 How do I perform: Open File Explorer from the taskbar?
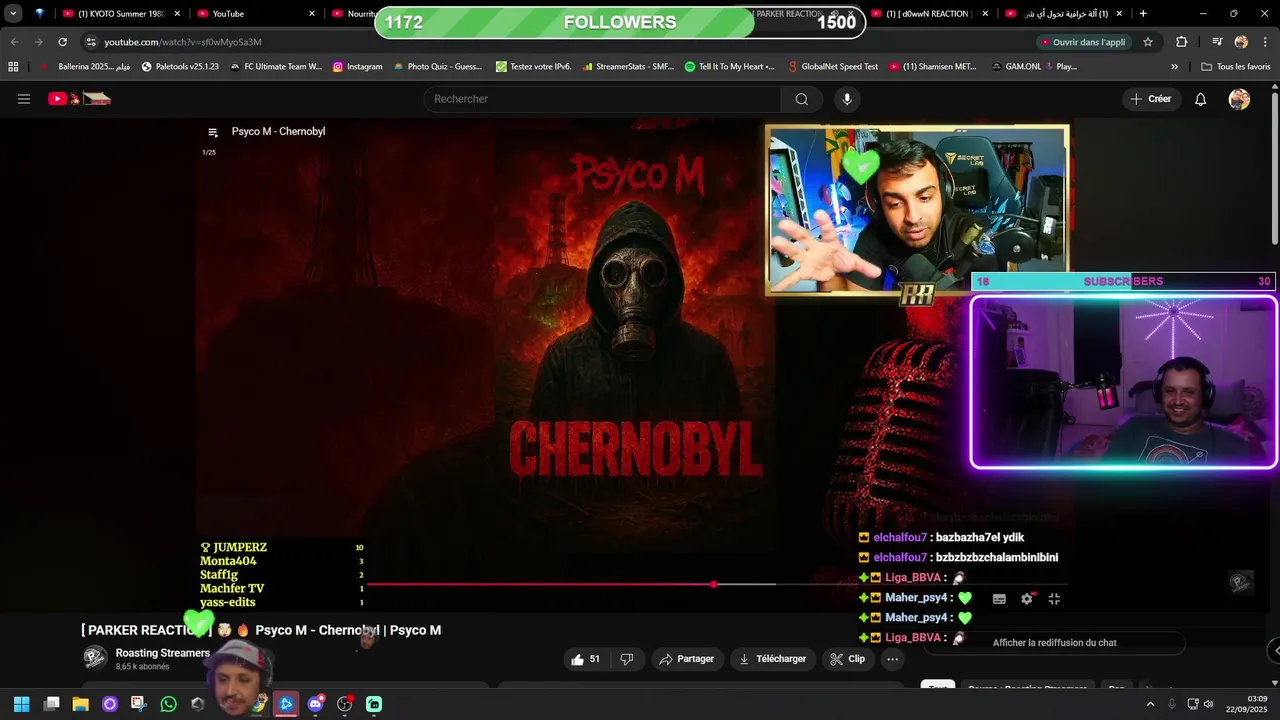(x=80, y=704)
